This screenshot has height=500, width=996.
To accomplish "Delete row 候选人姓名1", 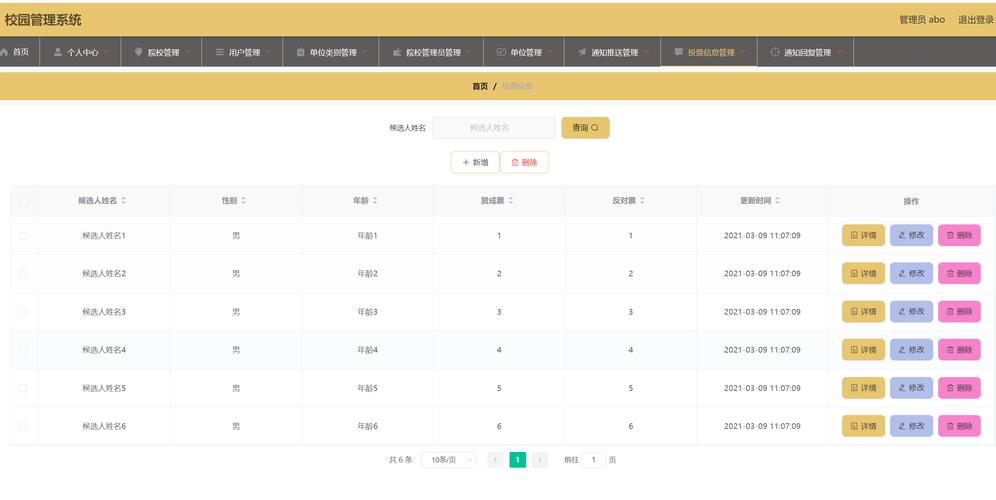I will click(959, 235).
